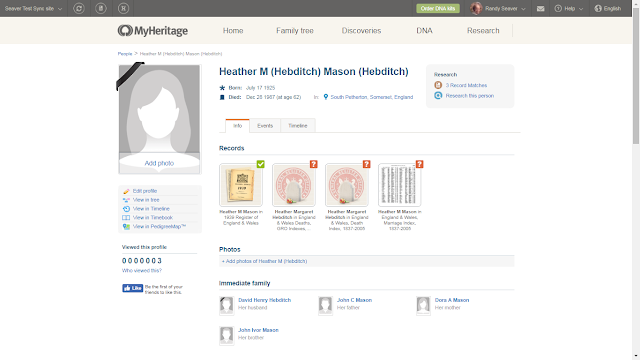Click pending question badge on GRO Indexes death record
The width and height of the screenshot is (640, 360).
pyautogui.click(x=313, y=164)
